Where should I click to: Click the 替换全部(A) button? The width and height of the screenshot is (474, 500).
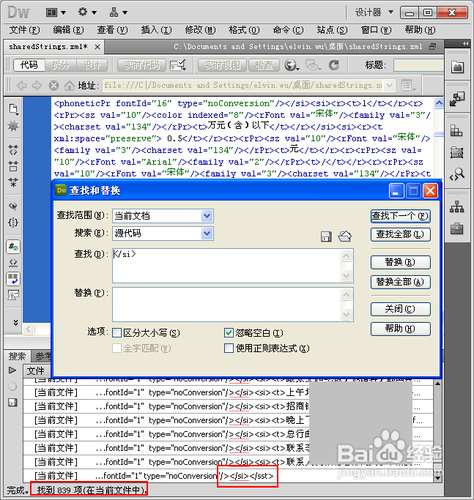coord(400,282)
